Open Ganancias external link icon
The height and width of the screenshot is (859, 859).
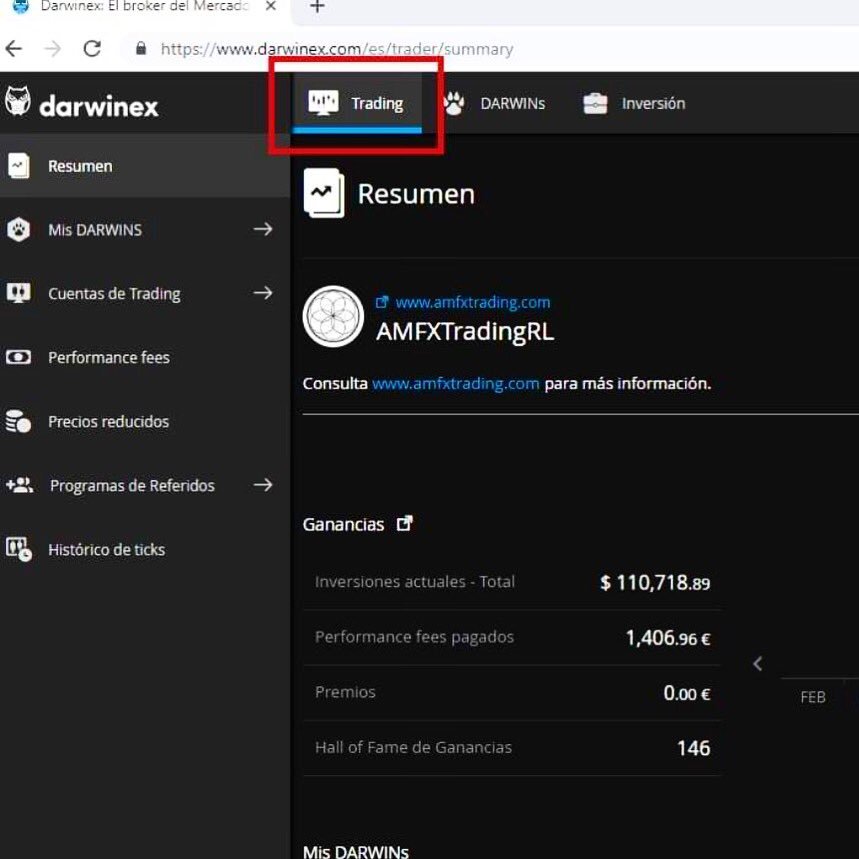[x=404, y=524]
